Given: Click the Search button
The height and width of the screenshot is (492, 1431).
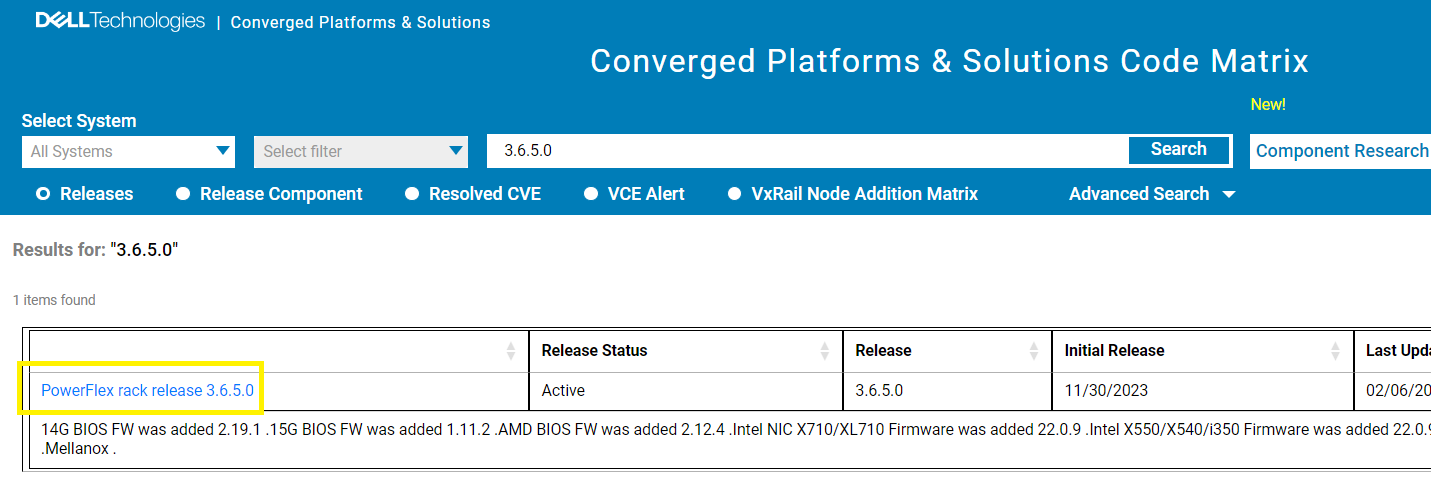Looking at the screenshot, I should pyautogui.click(x=1178, y=150).
